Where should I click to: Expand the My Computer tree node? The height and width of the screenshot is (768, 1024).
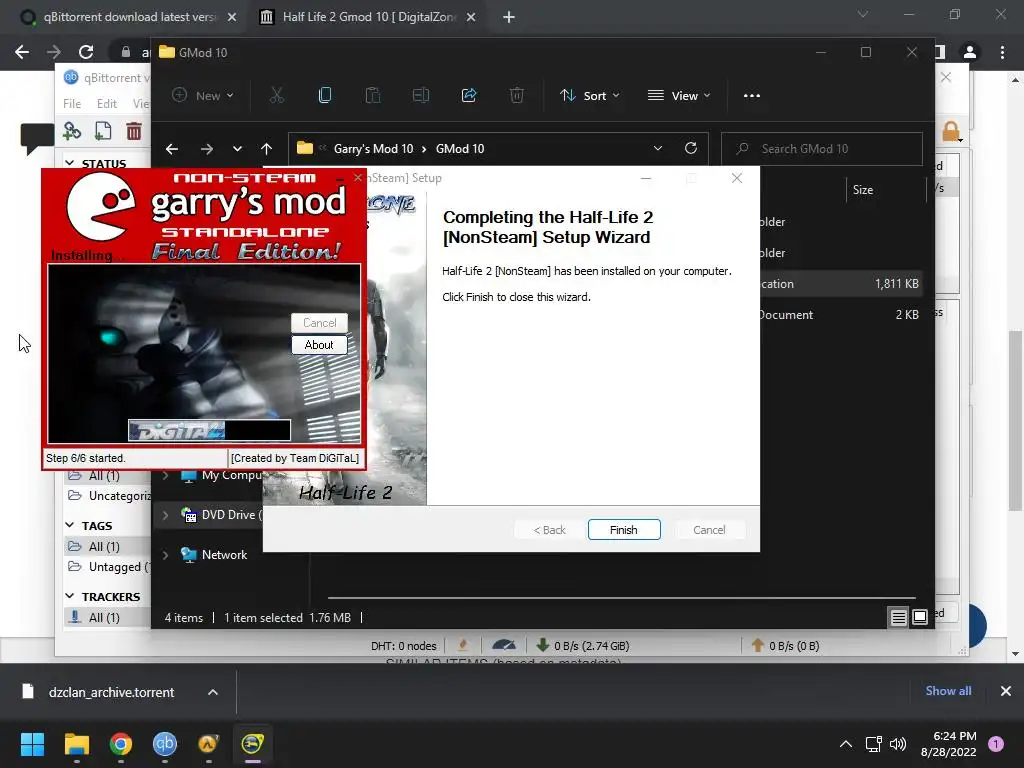coord(165,475)
